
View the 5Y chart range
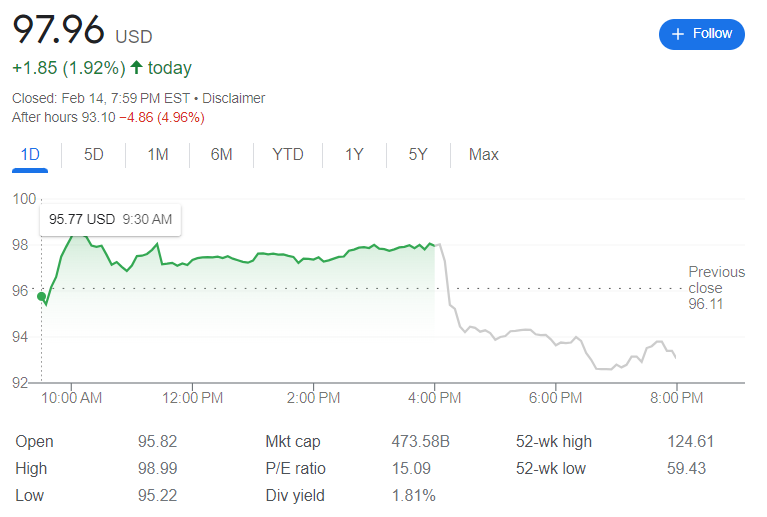tap(418, 155)
